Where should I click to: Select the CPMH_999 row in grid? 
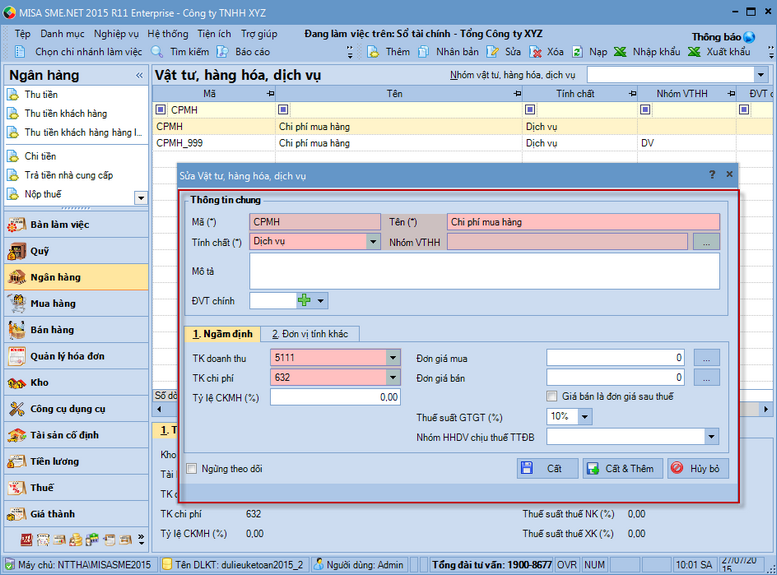pos(462,143)
